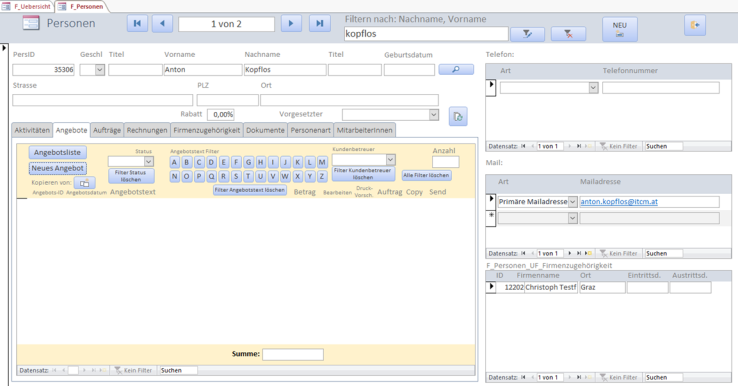Screen dimensions: 738x386
Task: Open Firmenzugehörigkeit tab
Action: coord(207,130)
